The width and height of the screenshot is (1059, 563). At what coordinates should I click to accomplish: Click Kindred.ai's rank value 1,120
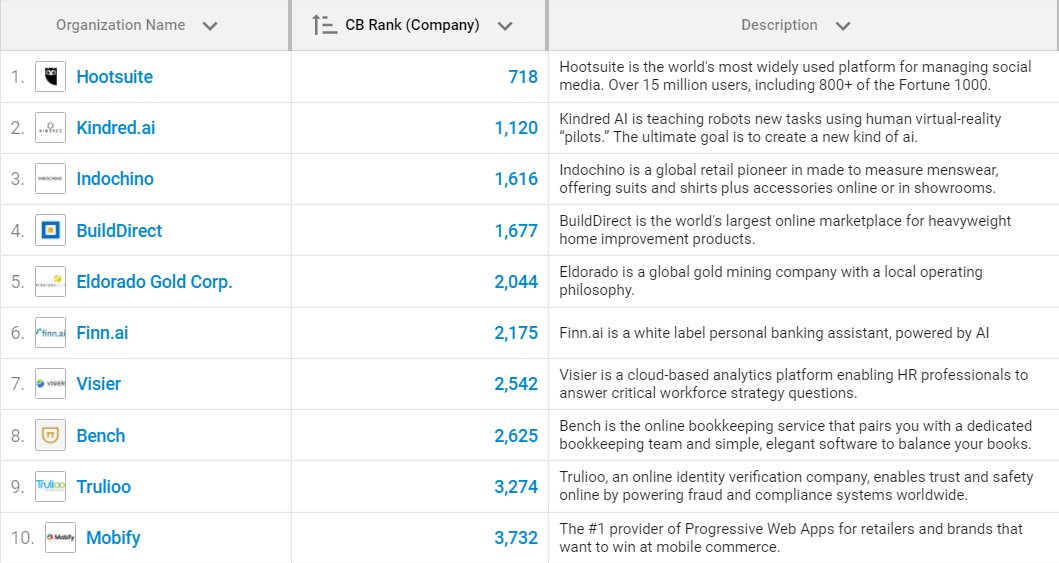pyautogui.click(x=516, y=128)
